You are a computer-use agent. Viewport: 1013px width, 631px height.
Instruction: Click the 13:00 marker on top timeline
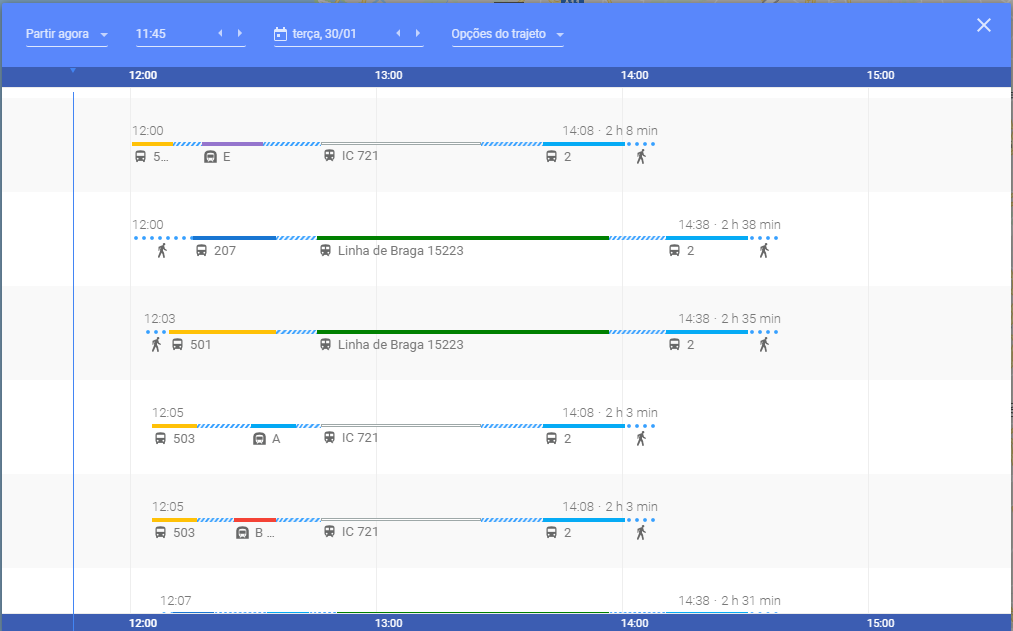pyautogui.click(x=388, y=75)
